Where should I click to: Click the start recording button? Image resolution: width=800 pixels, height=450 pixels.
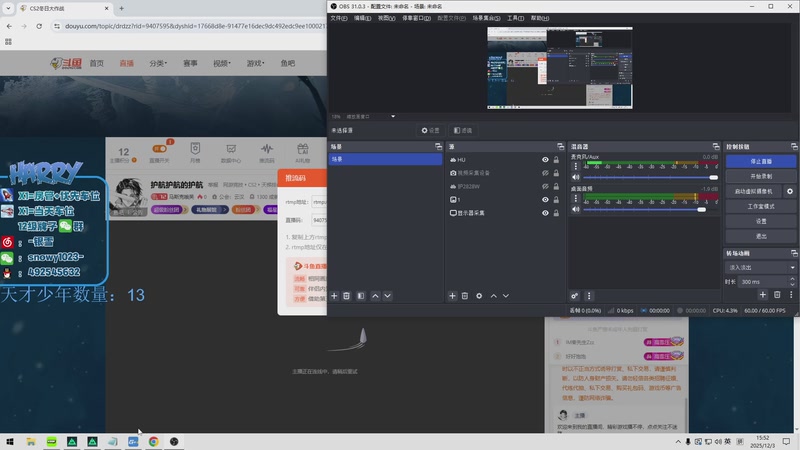coord(761,176)
